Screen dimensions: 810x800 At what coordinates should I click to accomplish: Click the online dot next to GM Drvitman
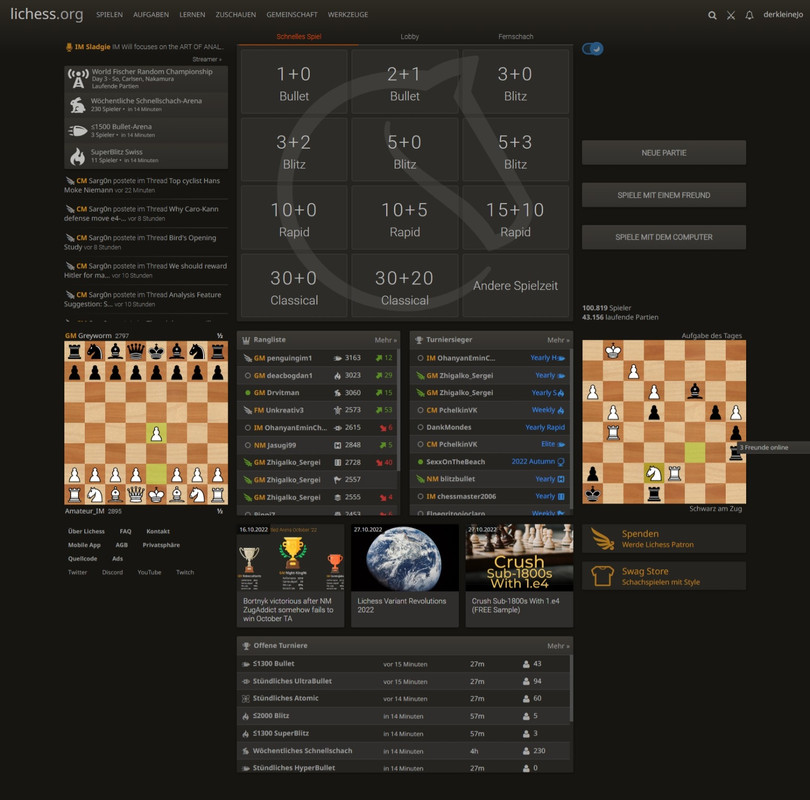248,393
